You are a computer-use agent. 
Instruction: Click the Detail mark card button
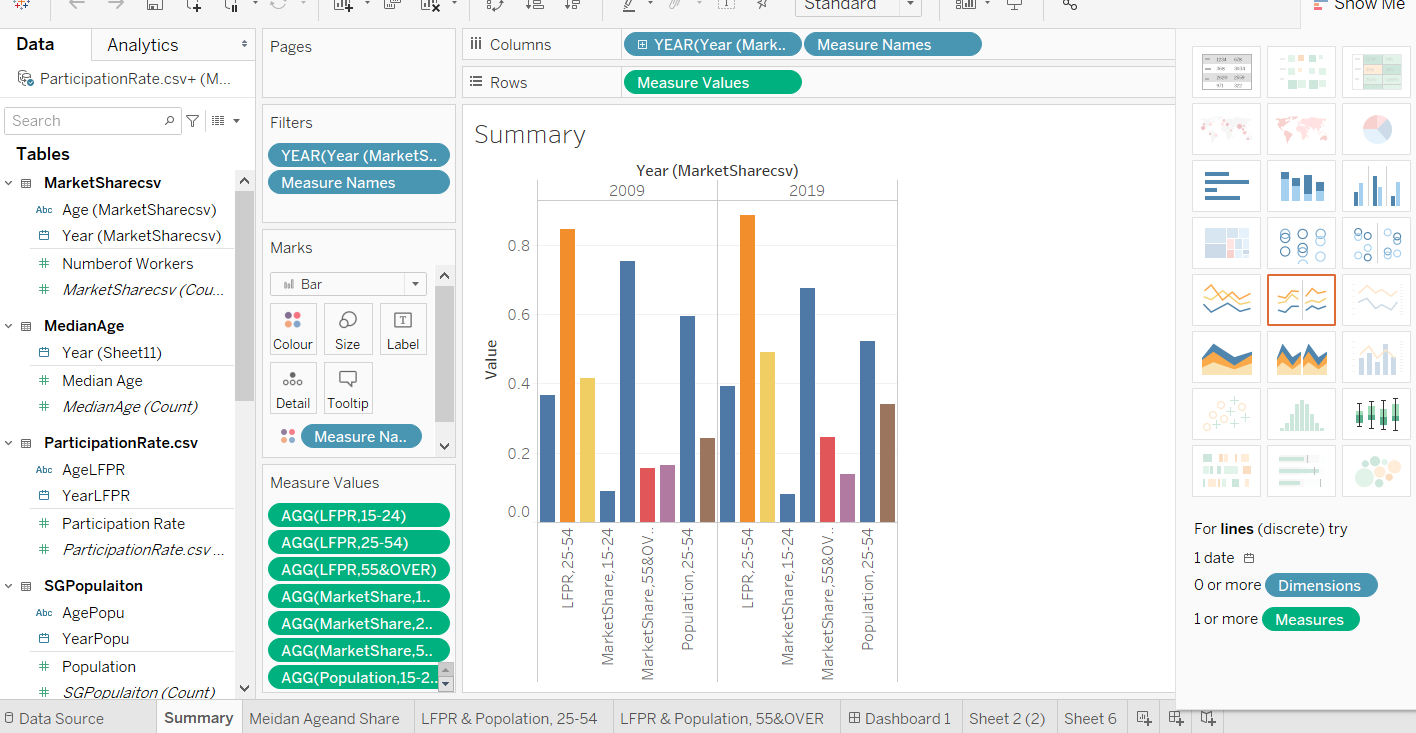pyautogui.click(x=293, y=388)
